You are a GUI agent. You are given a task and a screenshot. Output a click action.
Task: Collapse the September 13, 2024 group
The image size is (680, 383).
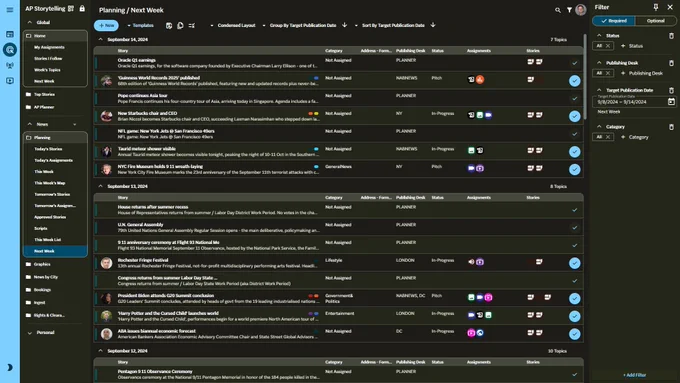tap(101, 186)
